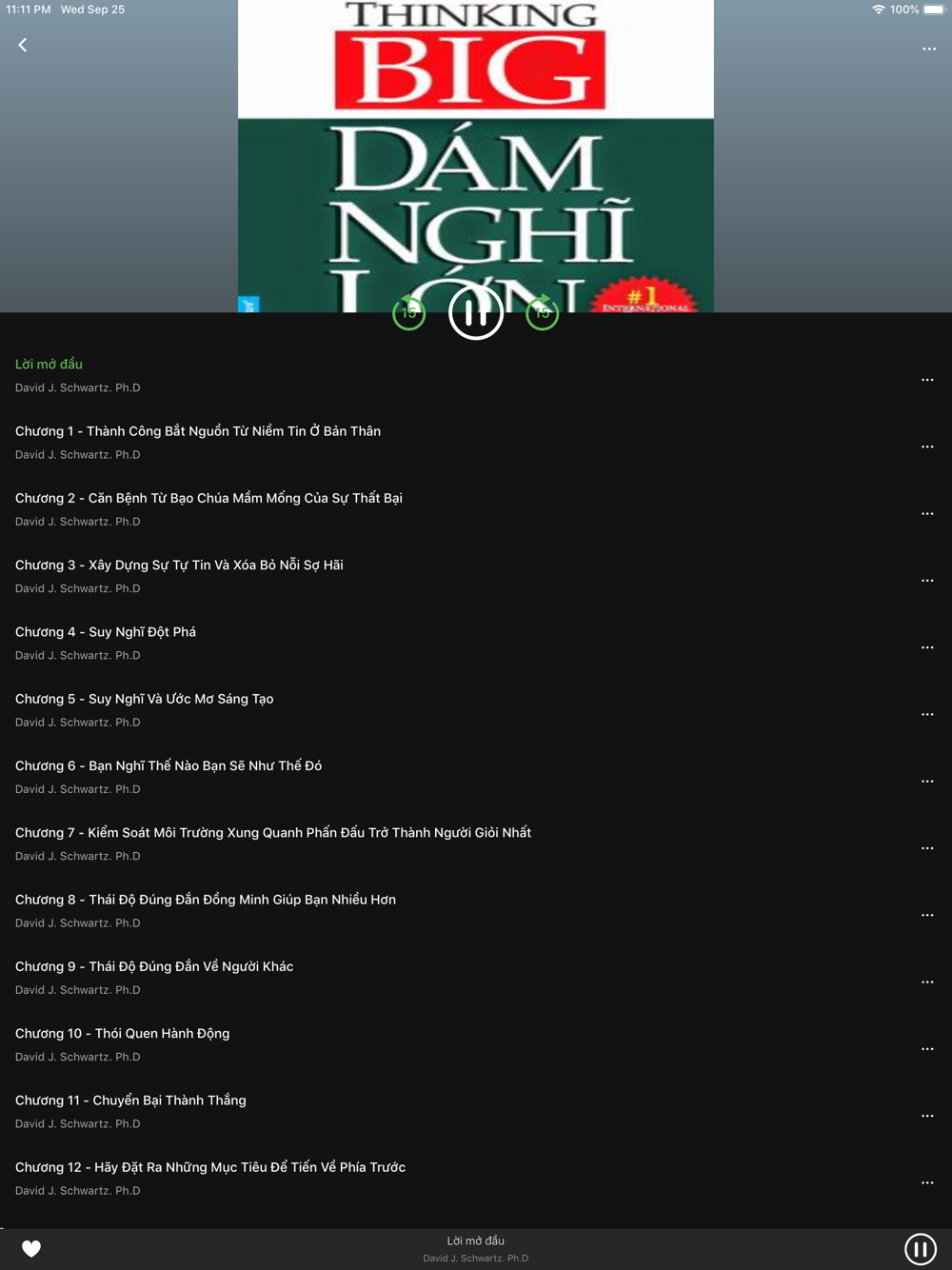Skip forward 15 seconds
Screen dimensions: 952x1270
543,312
